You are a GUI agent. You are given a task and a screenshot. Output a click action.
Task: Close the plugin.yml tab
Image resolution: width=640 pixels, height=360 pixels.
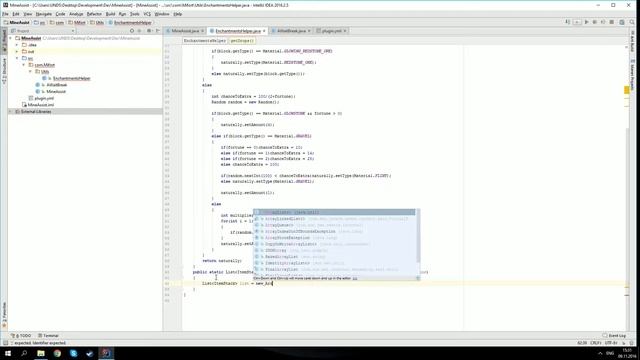click(344, 31)
